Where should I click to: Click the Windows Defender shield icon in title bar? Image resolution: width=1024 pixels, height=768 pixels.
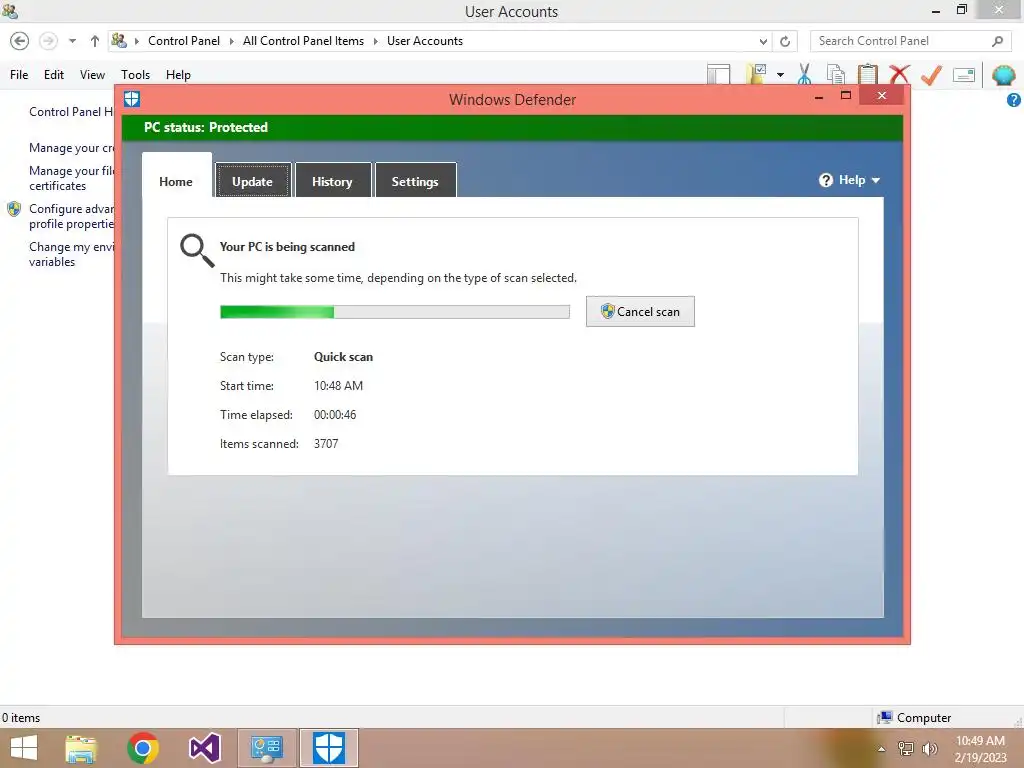[x=132, y=99]
